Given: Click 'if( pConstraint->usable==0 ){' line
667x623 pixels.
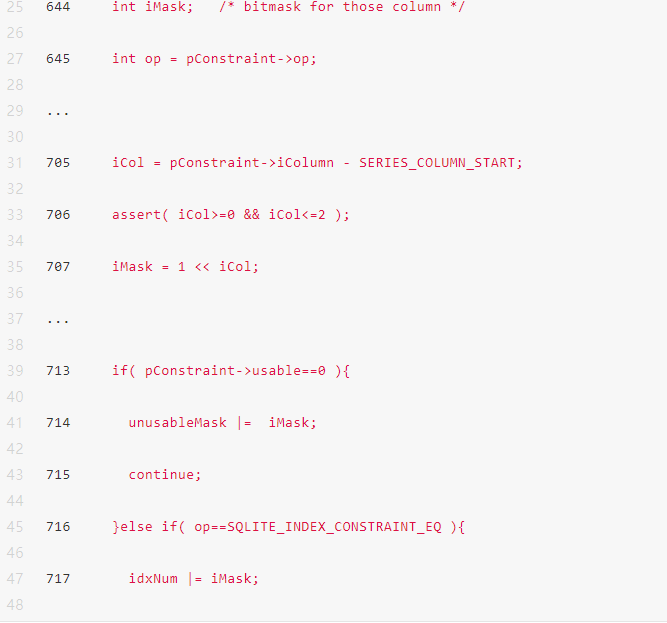Looking at the screenshot, I should (x=231, y=371).
